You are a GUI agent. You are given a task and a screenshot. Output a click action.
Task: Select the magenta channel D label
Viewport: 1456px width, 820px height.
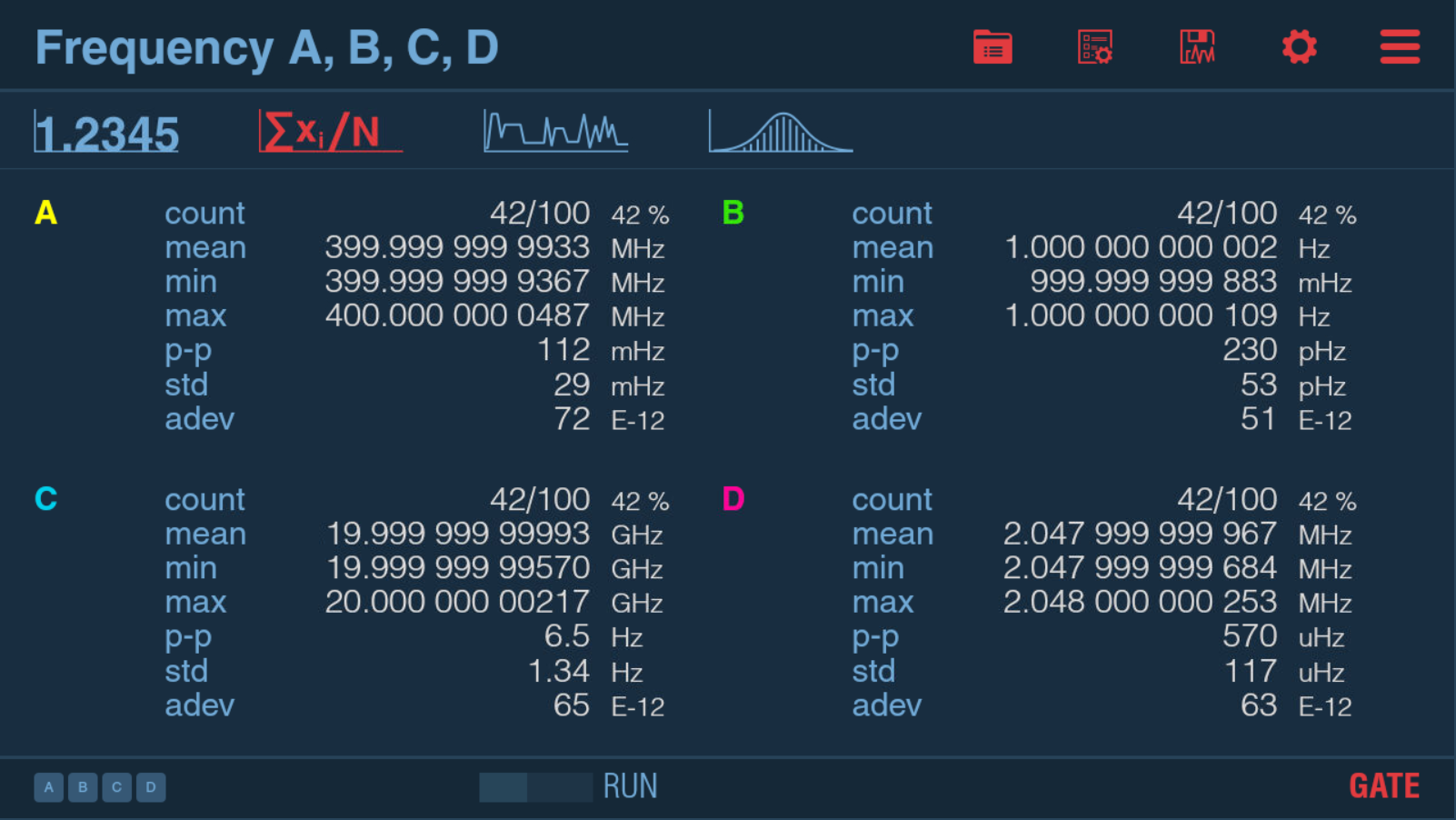click(x=733, y=499)
